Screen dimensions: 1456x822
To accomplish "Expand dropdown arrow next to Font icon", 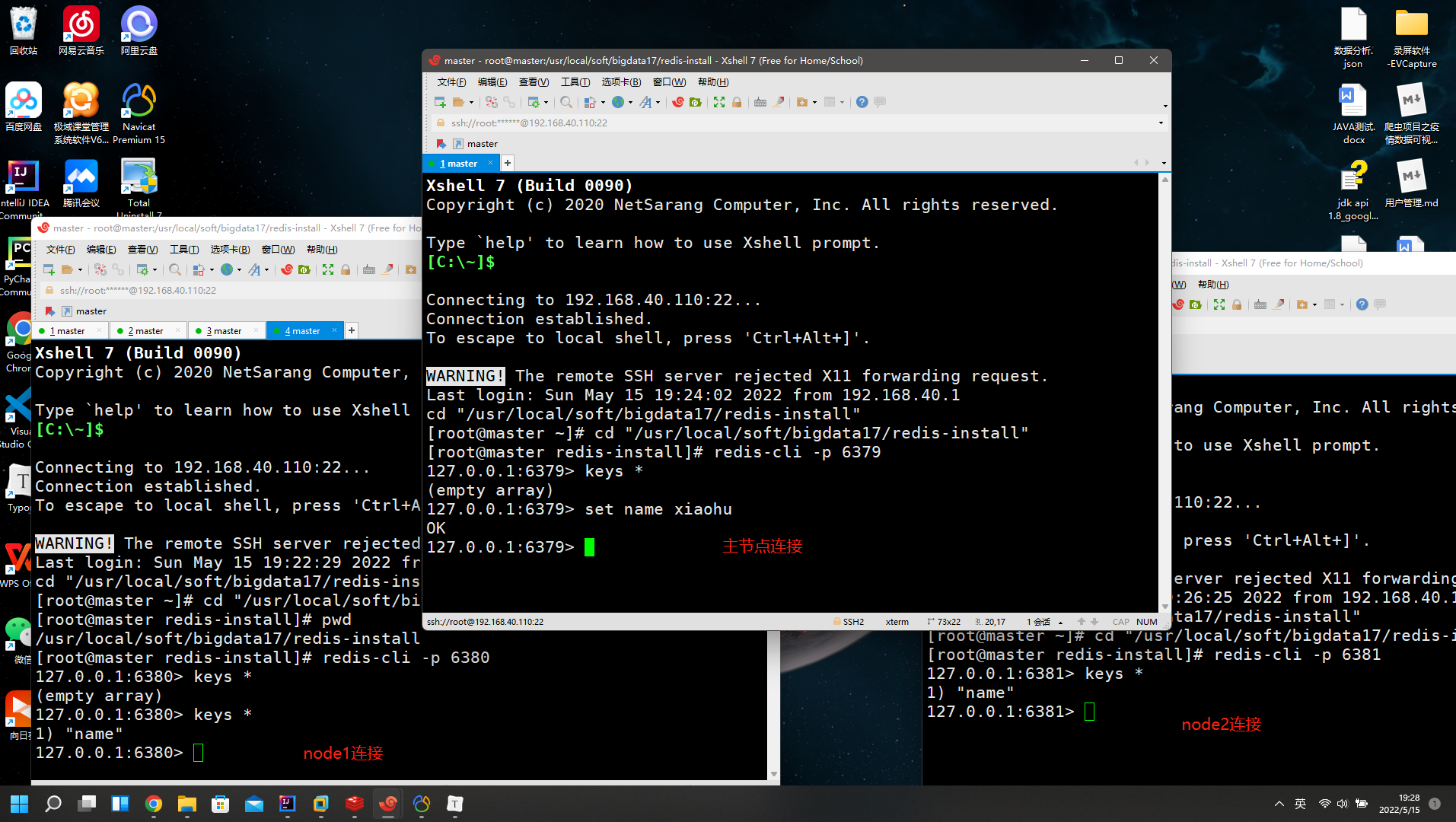I will click(x=658, y=103).
